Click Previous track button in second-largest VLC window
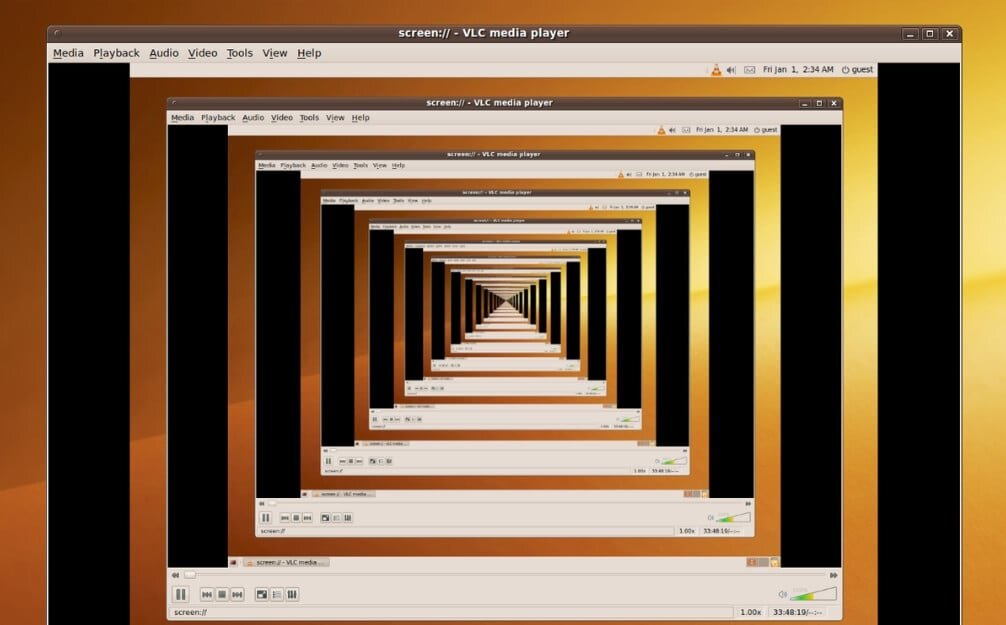The height and width of the screenshot is (625, 1006). [207, 595]
